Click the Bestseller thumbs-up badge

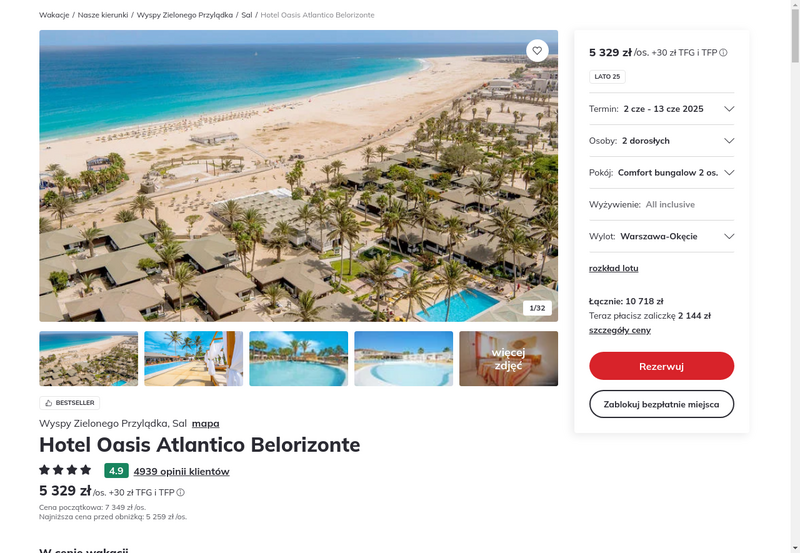69,403
